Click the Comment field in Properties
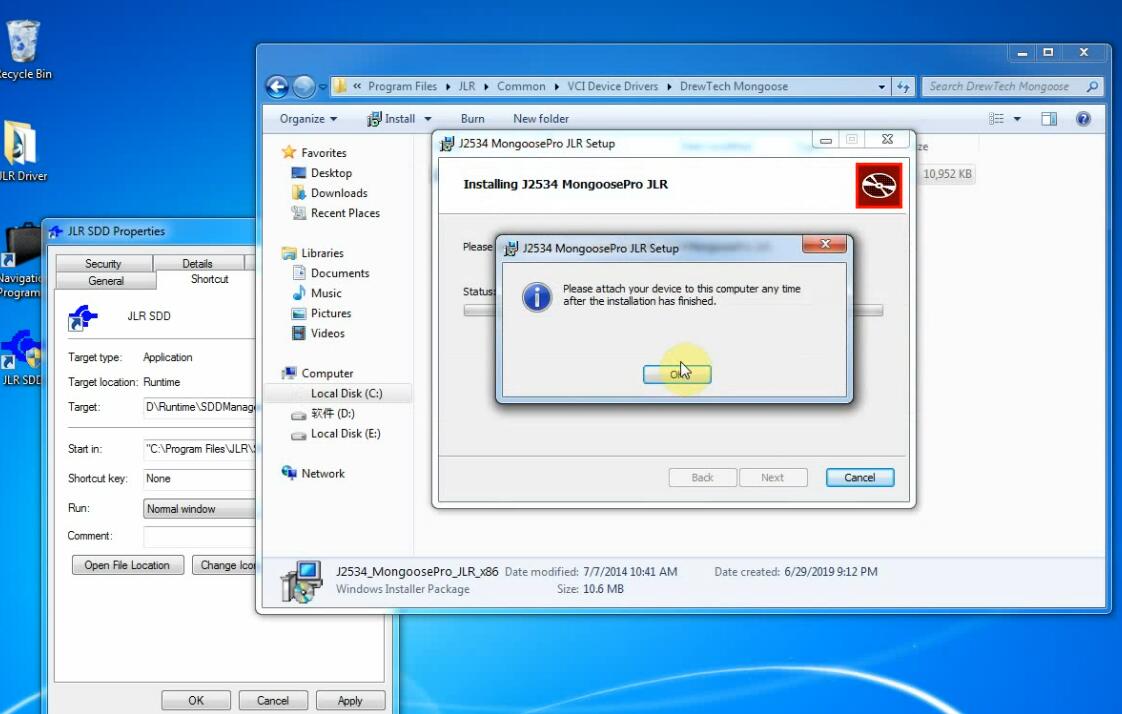1122x714 pixels. (200, 536)
